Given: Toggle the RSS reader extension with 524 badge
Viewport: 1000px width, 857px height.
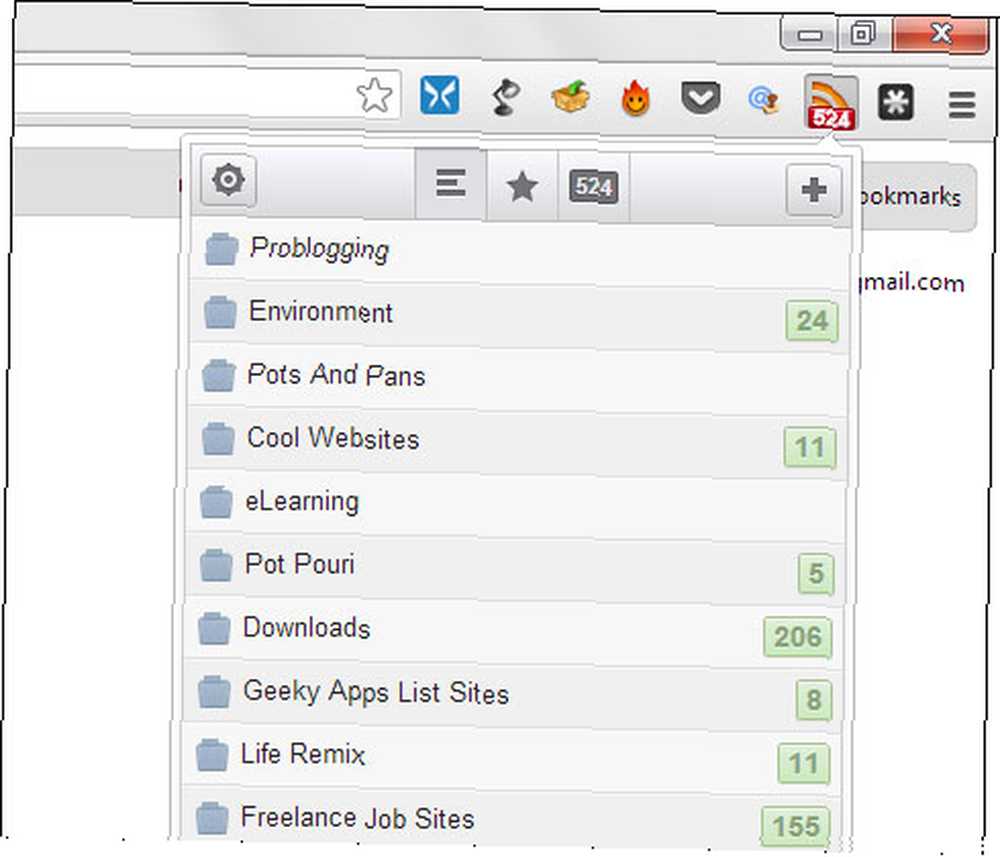Looking at the screenshot, I should pyautogui.click(x=831, y=102).
